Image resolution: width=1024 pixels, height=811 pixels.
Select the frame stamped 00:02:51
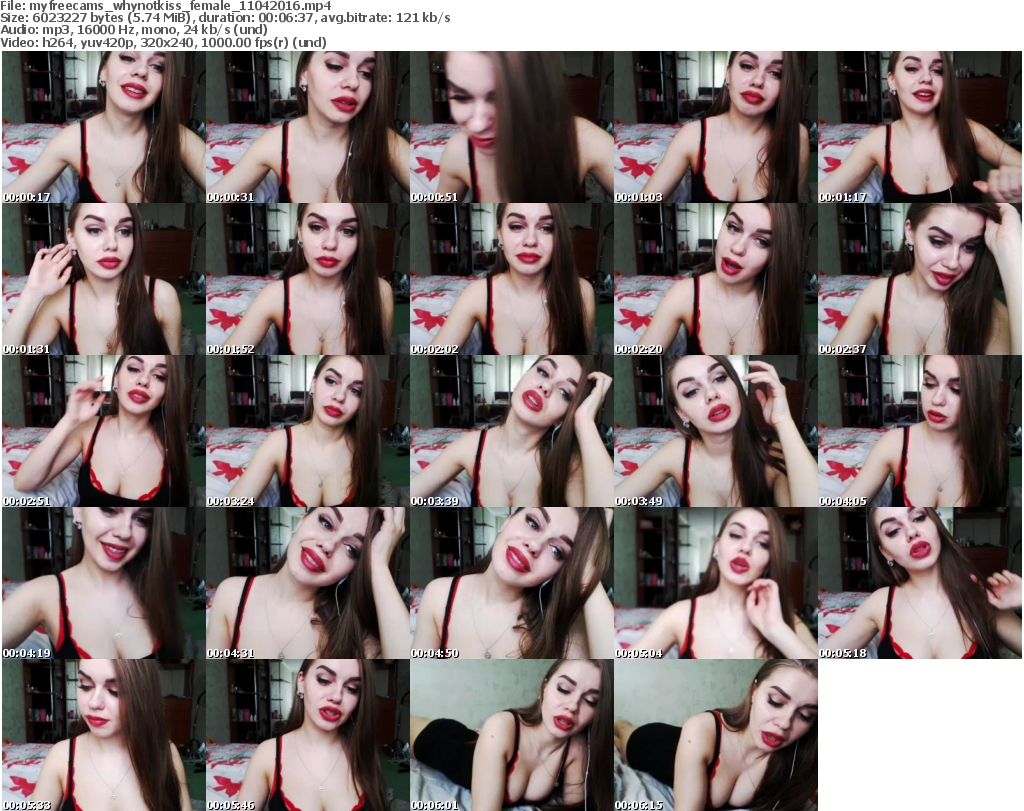click(104, 432)
